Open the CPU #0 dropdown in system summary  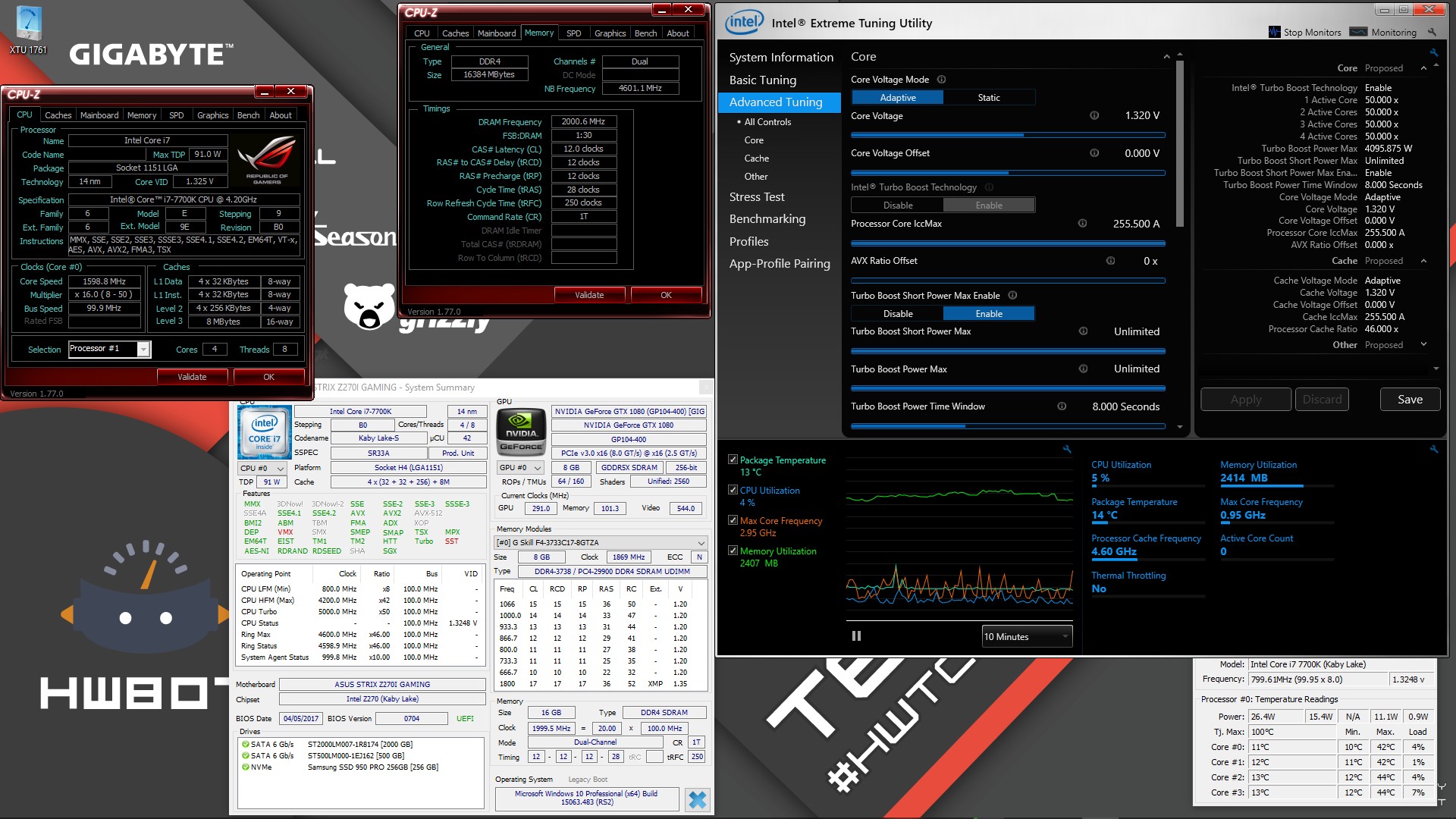click(262, 468)
